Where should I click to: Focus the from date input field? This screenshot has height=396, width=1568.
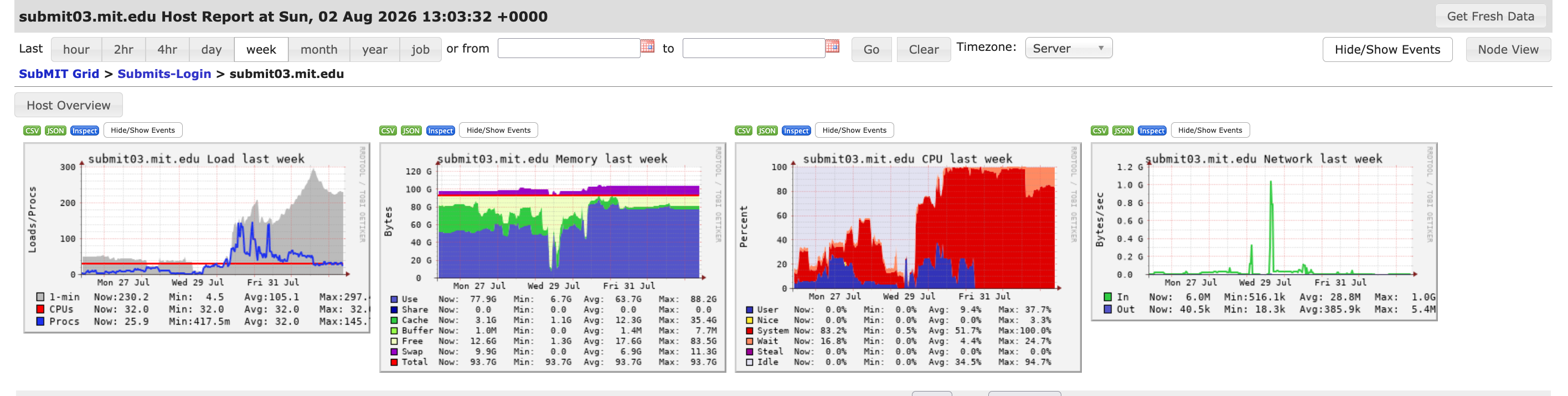point(569,48)
